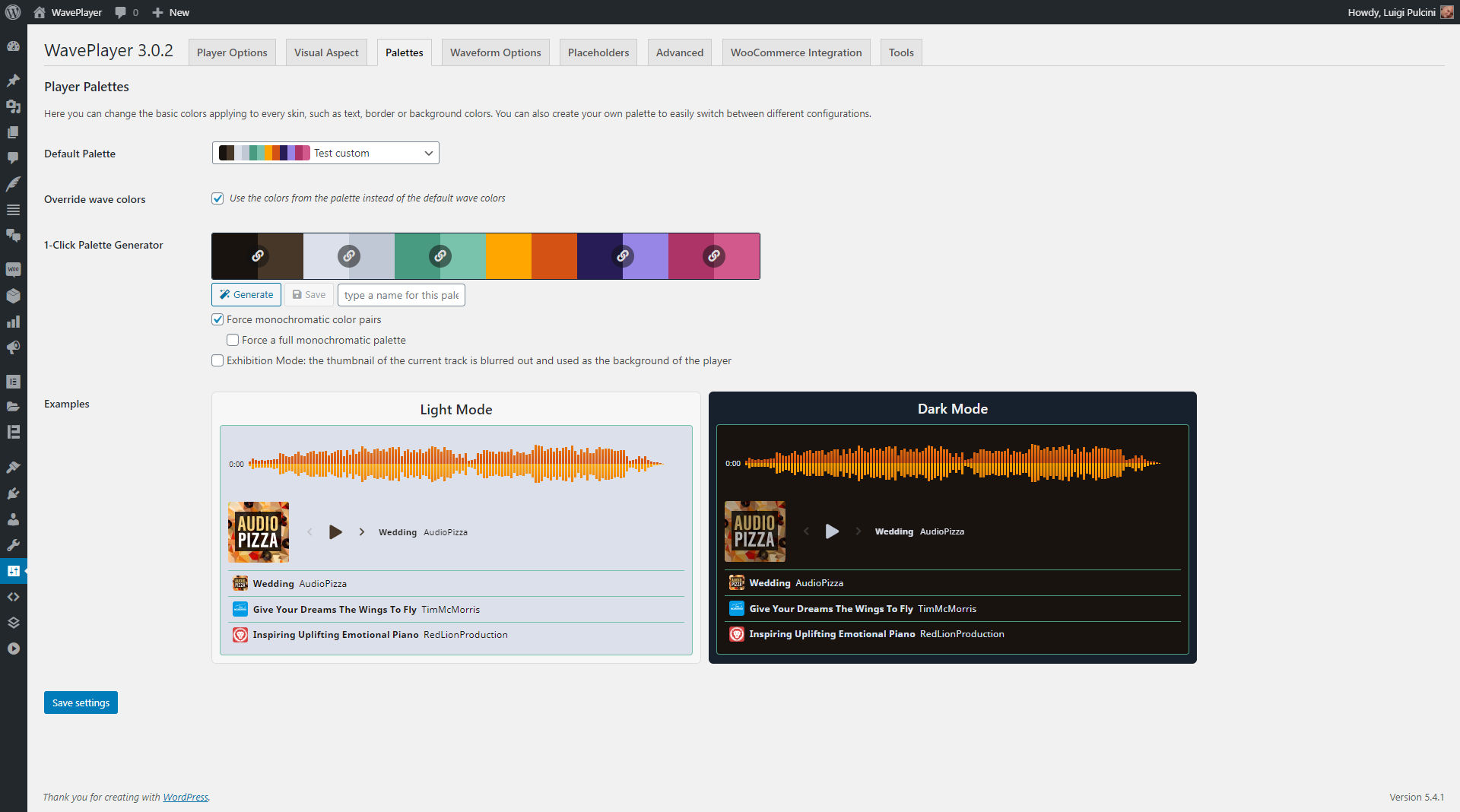This screenshot has height=812, width=1460.
Task: Toggle the link icon on black-brown pair
Action: [x=258, y=256]
